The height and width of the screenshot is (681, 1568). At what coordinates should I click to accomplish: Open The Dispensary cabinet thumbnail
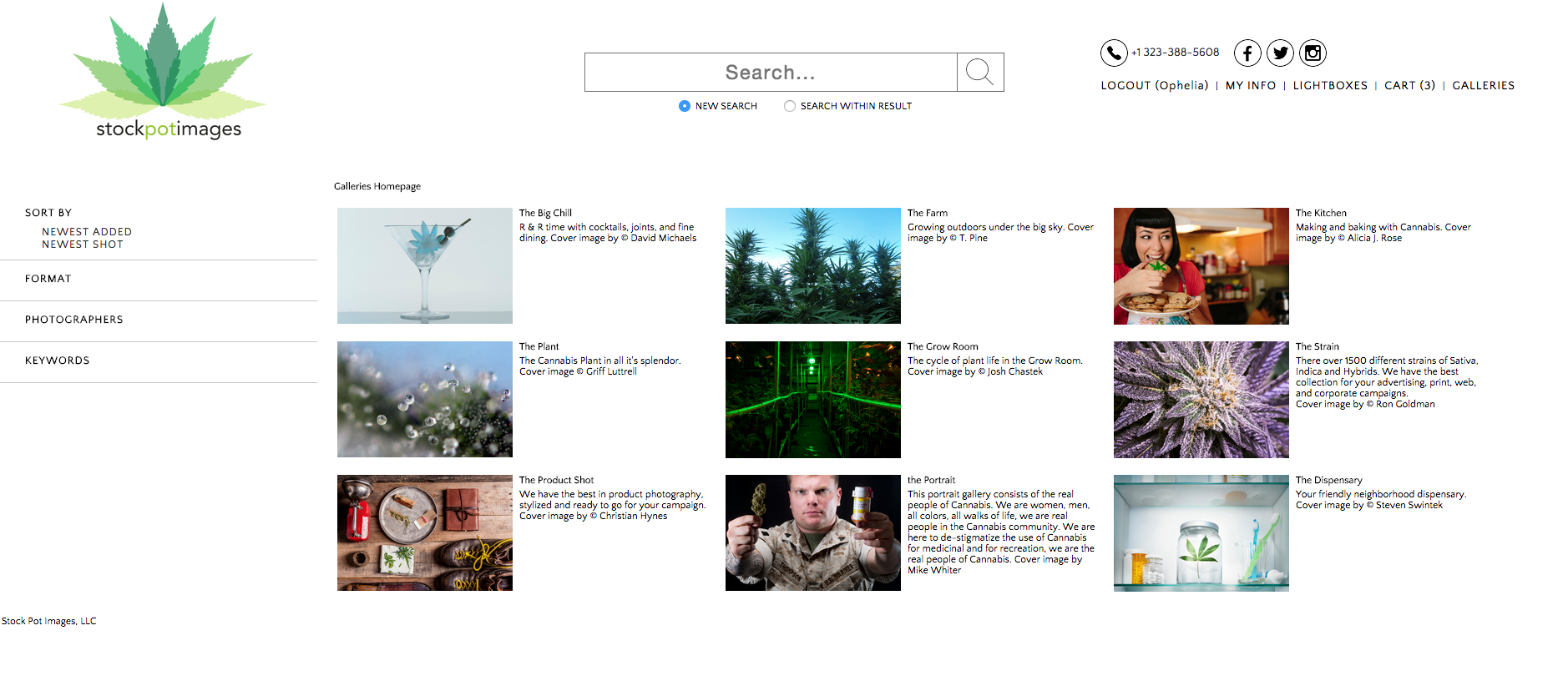coord(1201,533)
